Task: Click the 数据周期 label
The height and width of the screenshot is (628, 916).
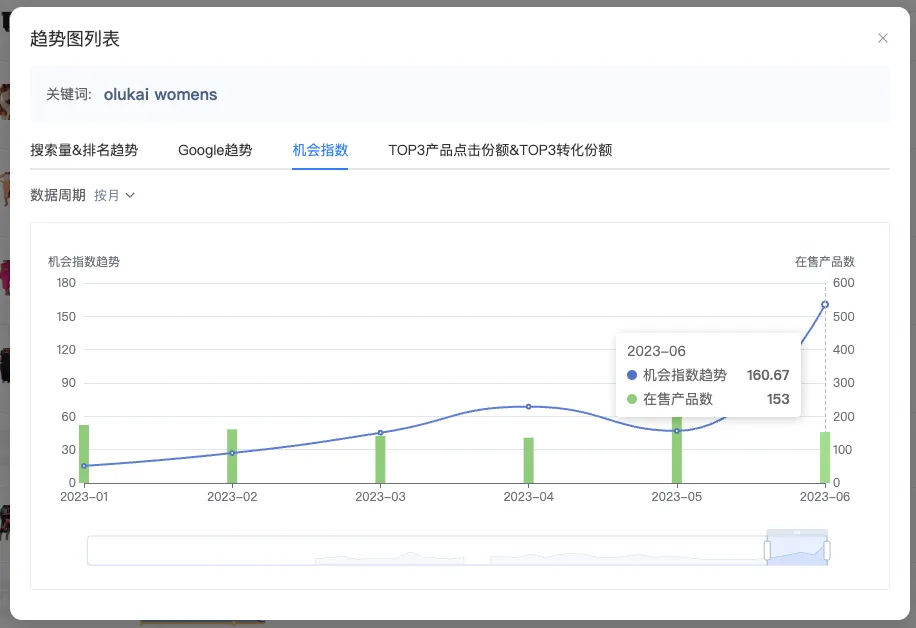Action: click(58, 195)
